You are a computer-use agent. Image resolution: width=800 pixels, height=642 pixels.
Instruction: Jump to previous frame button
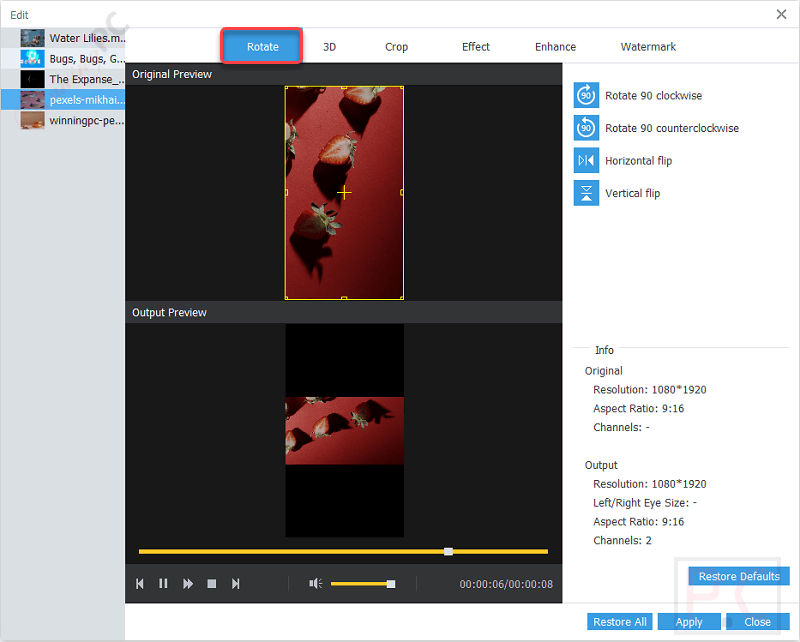pyautogui.click(x=140, y=583)
